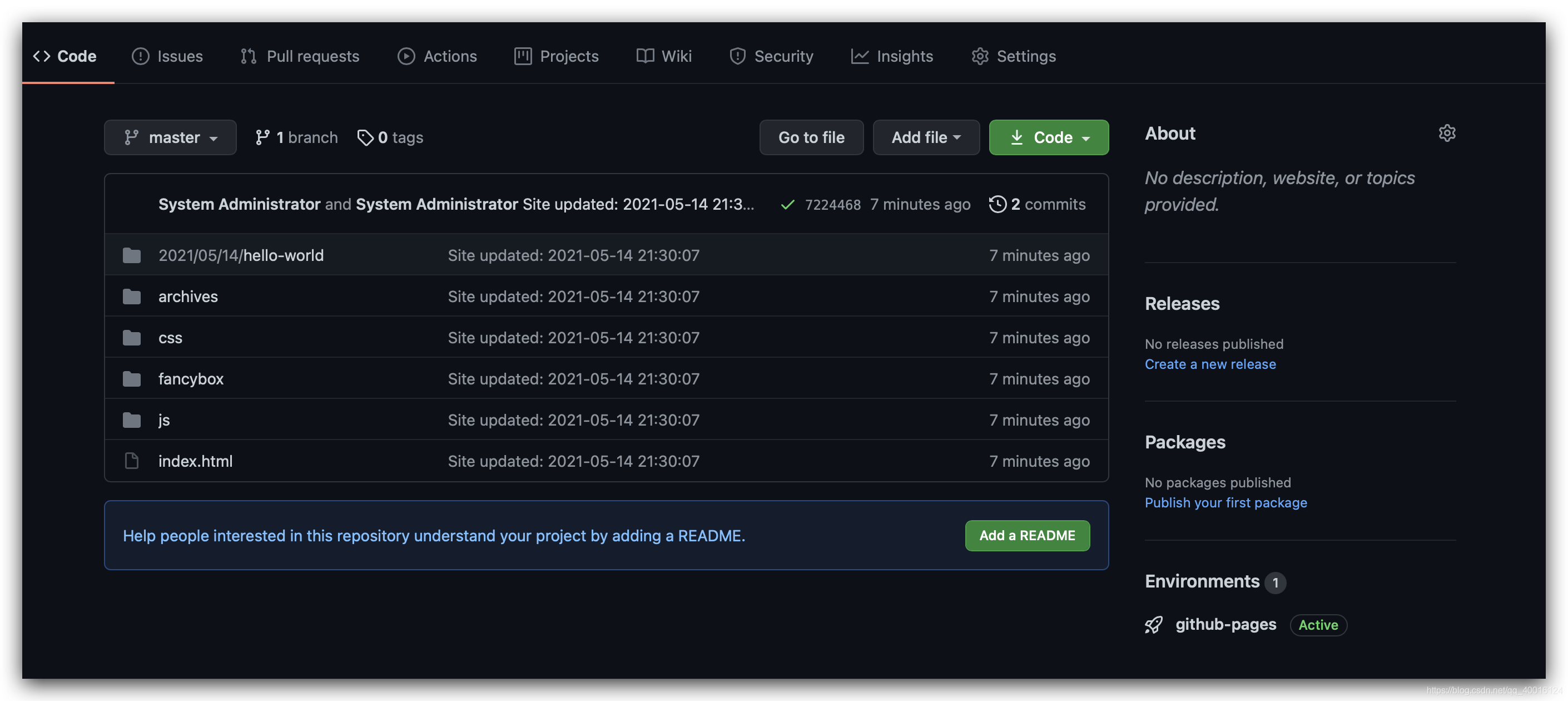This screenshot has width=1568, height=701.
Task: Click the tags label icon
Action: [x=365, y=137]
